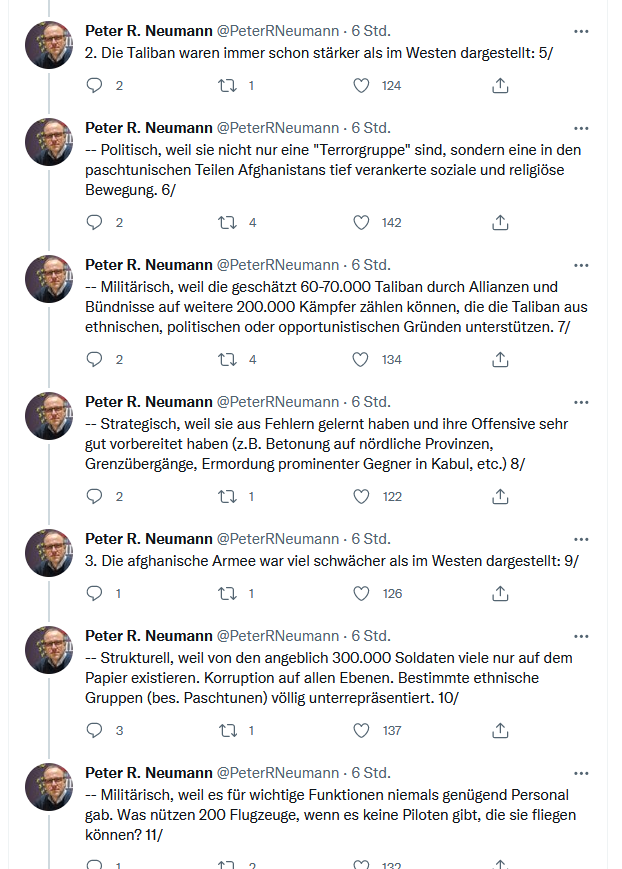This screenshot has width=622, height=869.
Task: Like the tweet numbered 9/
Action: [x=363, y=593]
